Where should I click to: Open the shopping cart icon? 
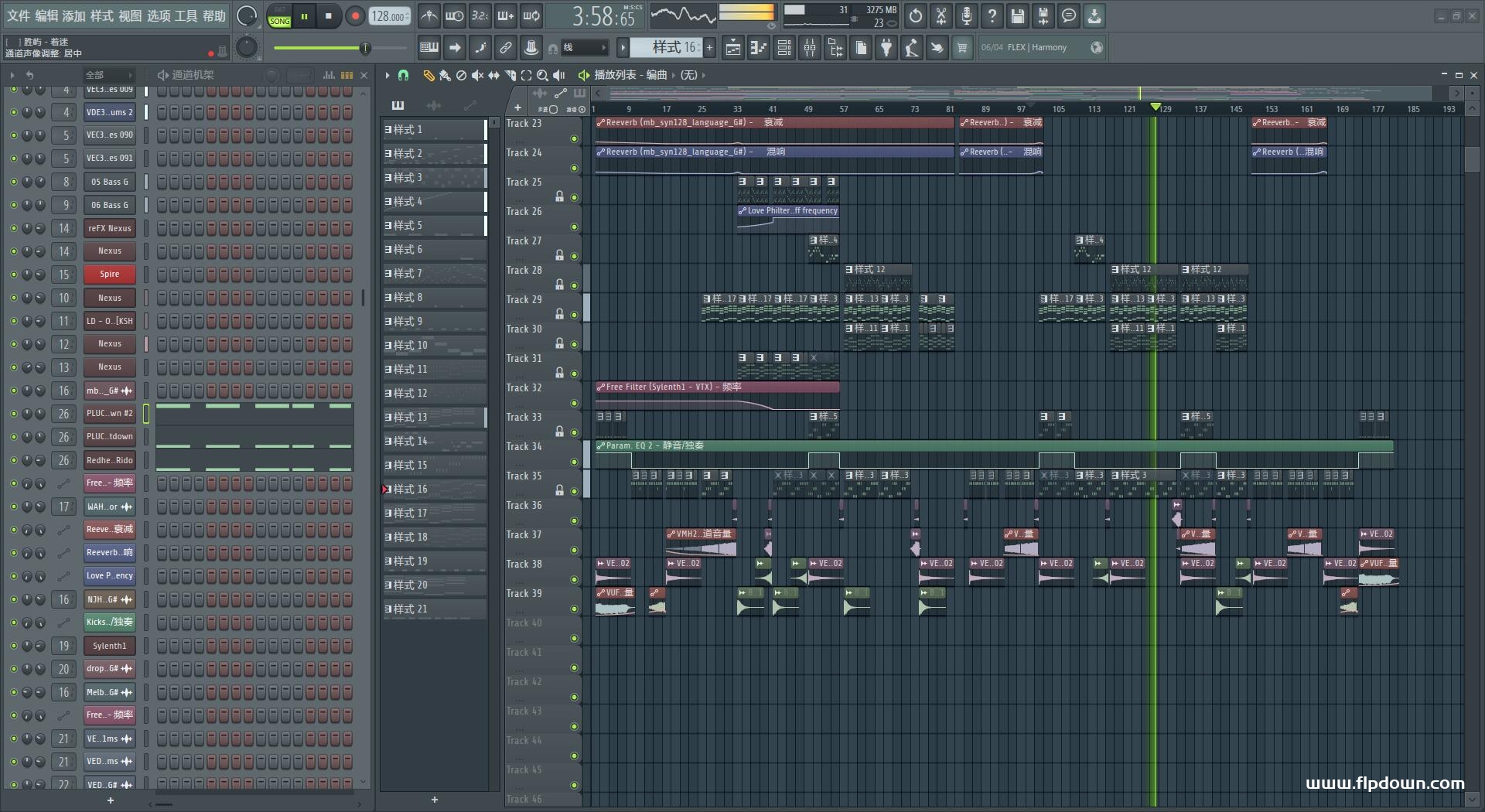(962, 48)
